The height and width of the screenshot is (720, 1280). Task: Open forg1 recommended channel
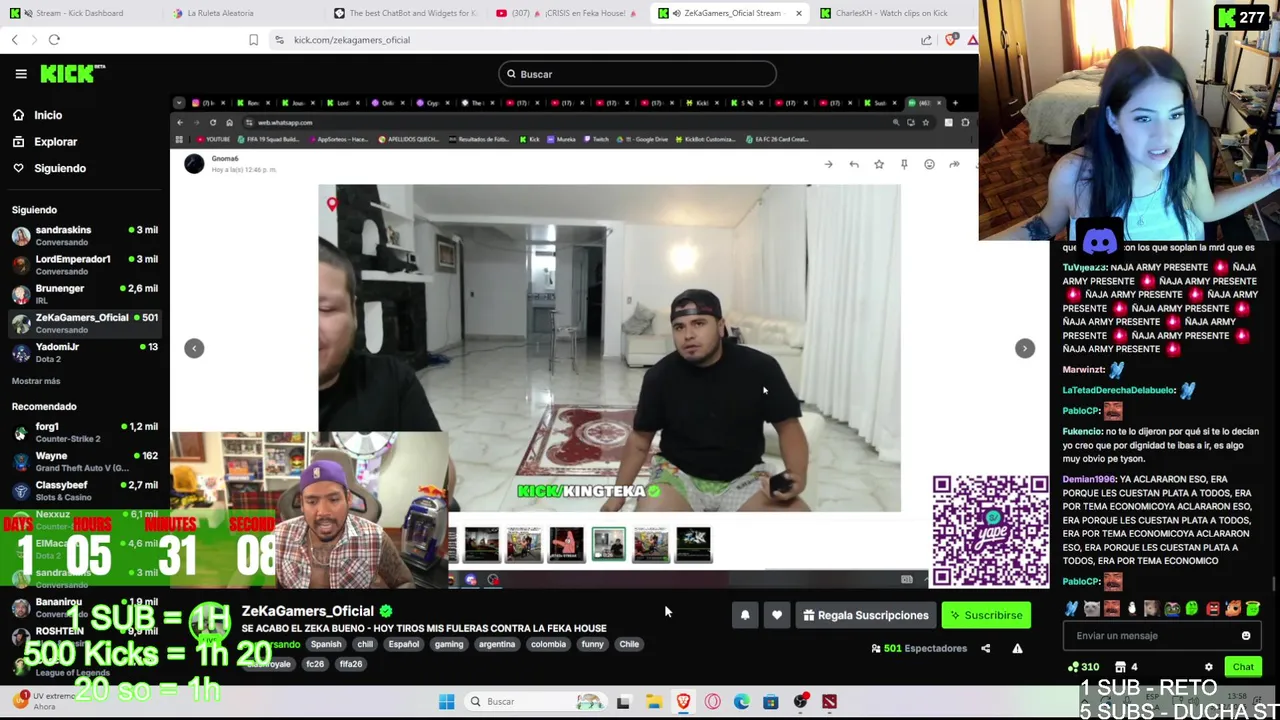(x=85, y=432)
